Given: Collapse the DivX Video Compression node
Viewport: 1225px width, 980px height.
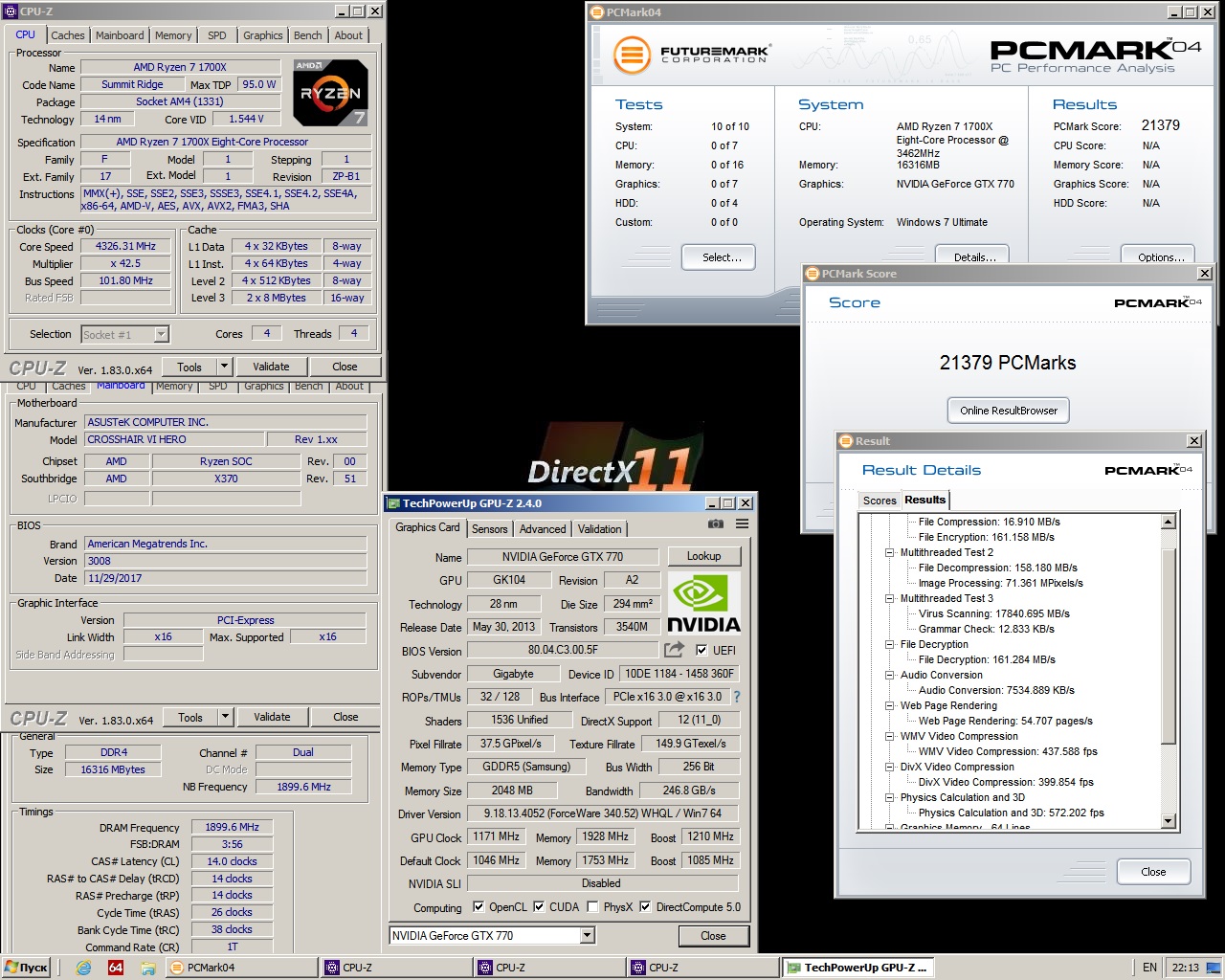Looking at the screenshot, I should (889, 767).
